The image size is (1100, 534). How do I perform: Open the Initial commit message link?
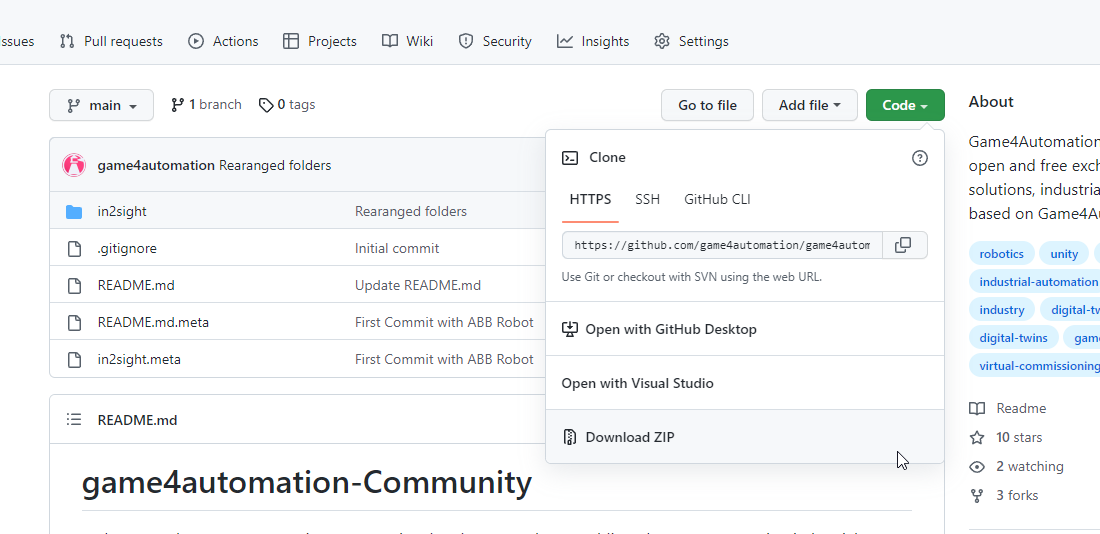click(x=397, y=248)
